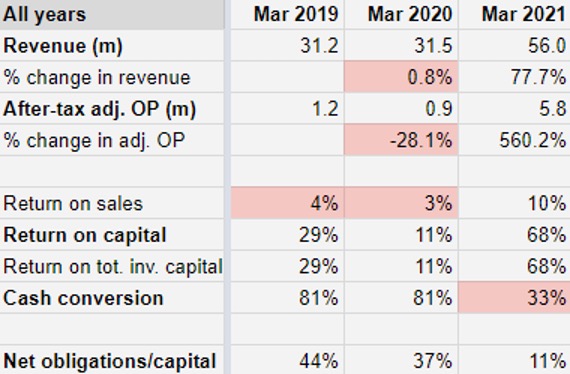Click the 10% return on sales cell

[x=514, y=203]
